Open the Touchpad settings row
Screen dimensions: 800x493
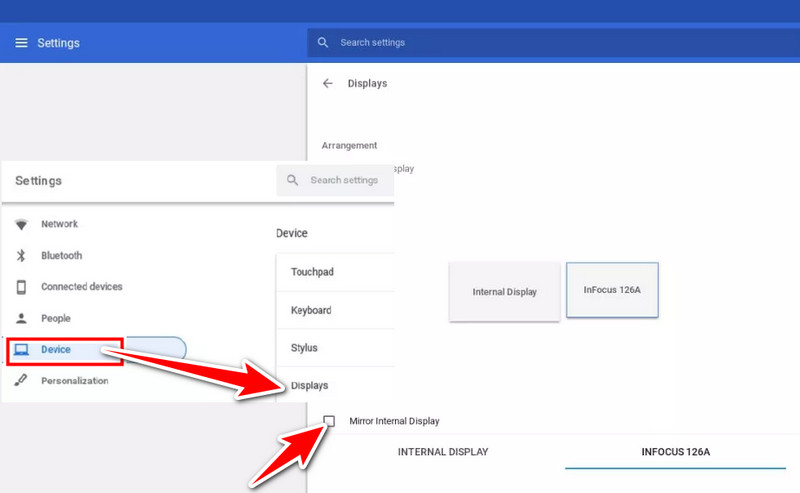[335, 272]
